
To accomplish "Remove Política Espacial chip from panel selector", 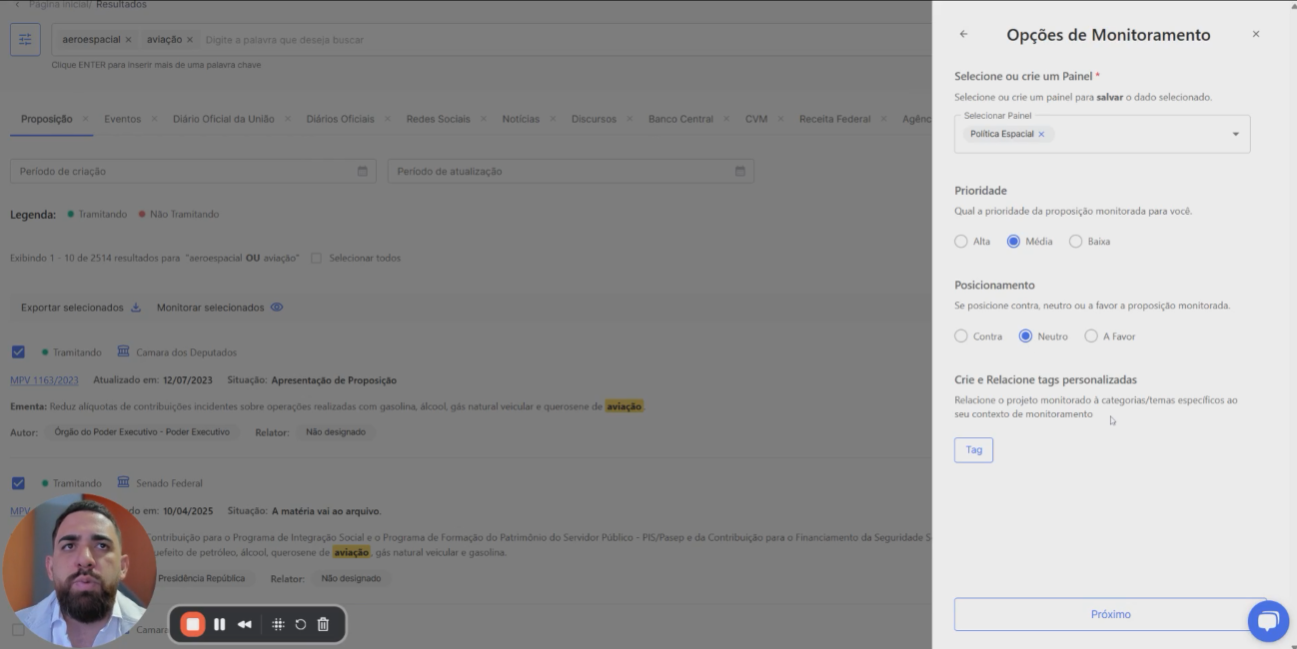I will tap(1041, 134).
